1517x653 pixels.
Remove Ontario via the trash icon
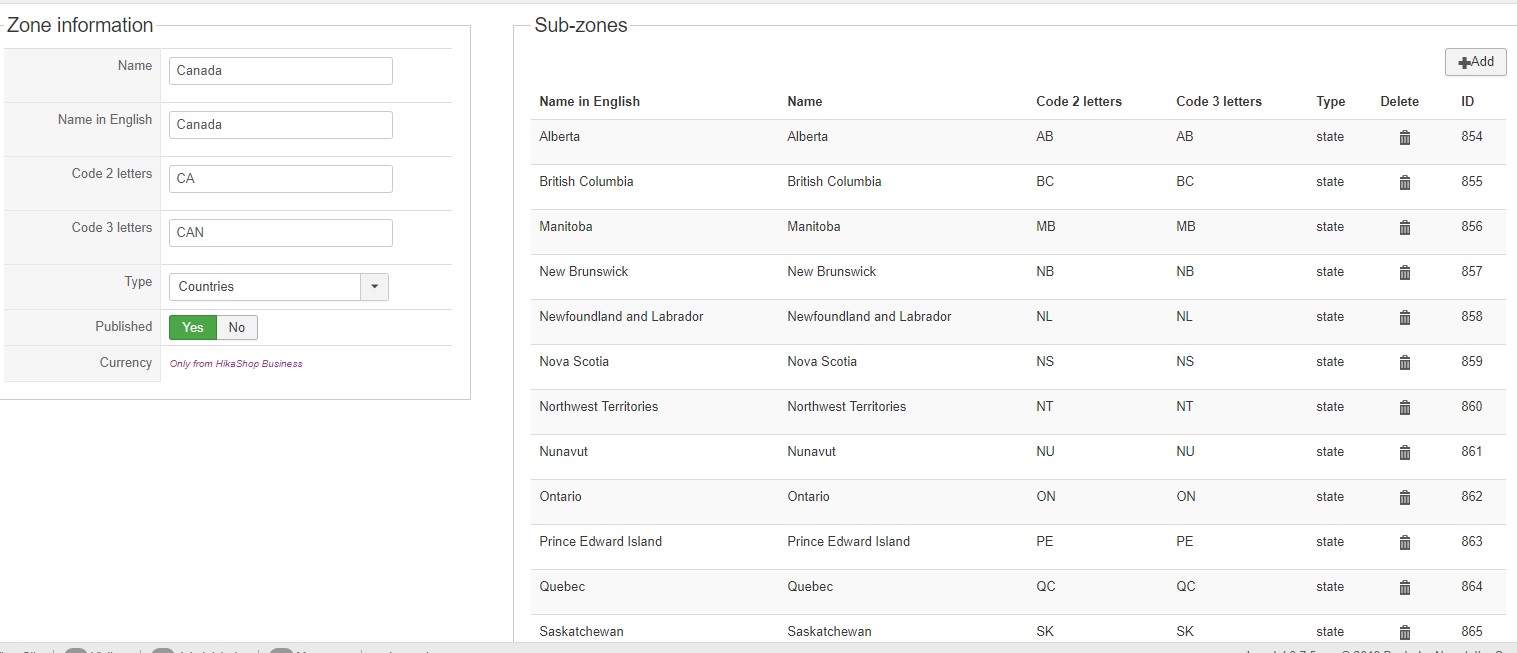1404,497
